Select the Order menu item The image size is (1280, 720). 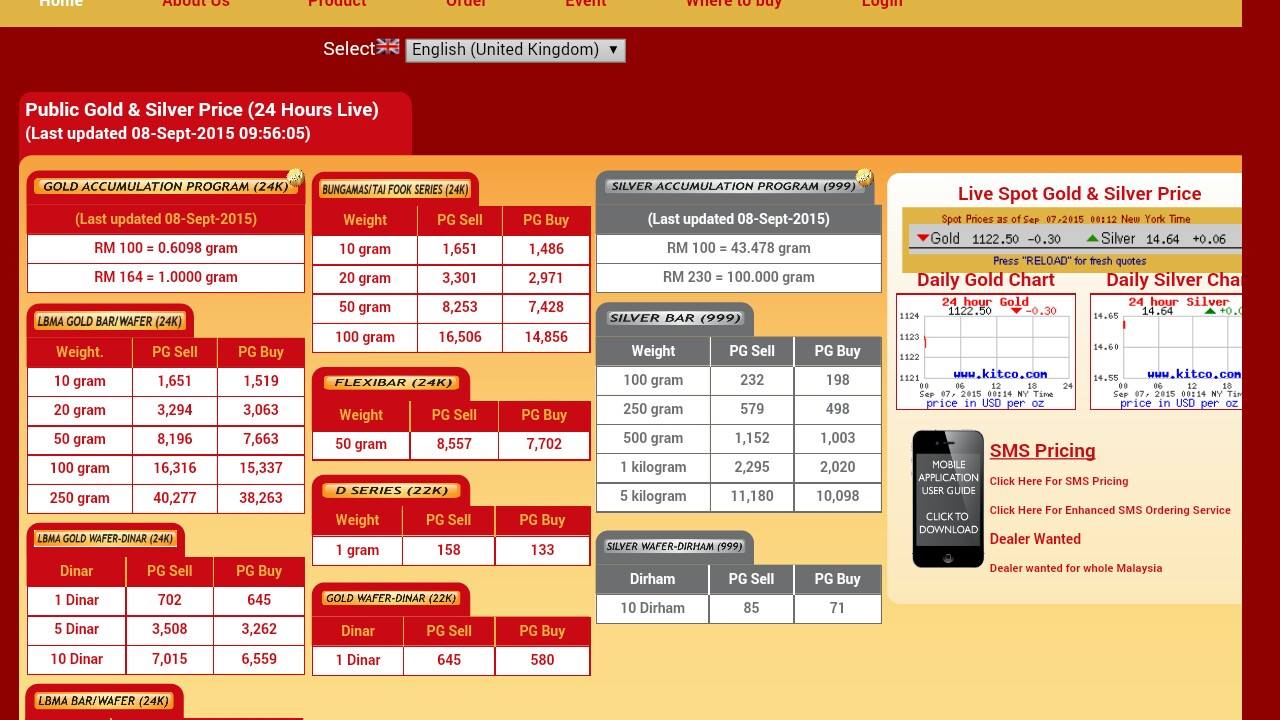tap(466, 3)
